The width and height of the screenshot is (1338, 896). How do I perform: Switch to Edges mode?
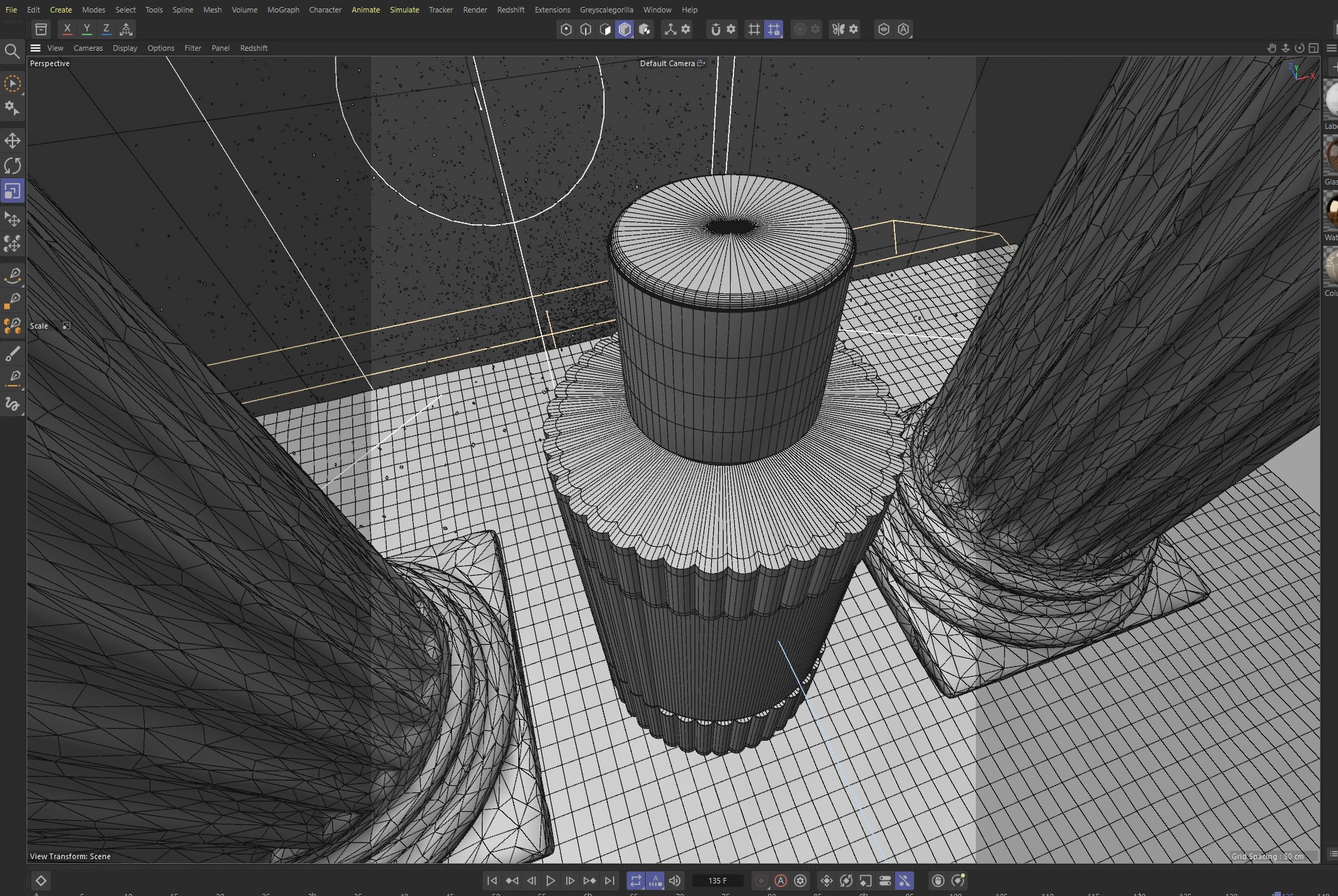586,29
